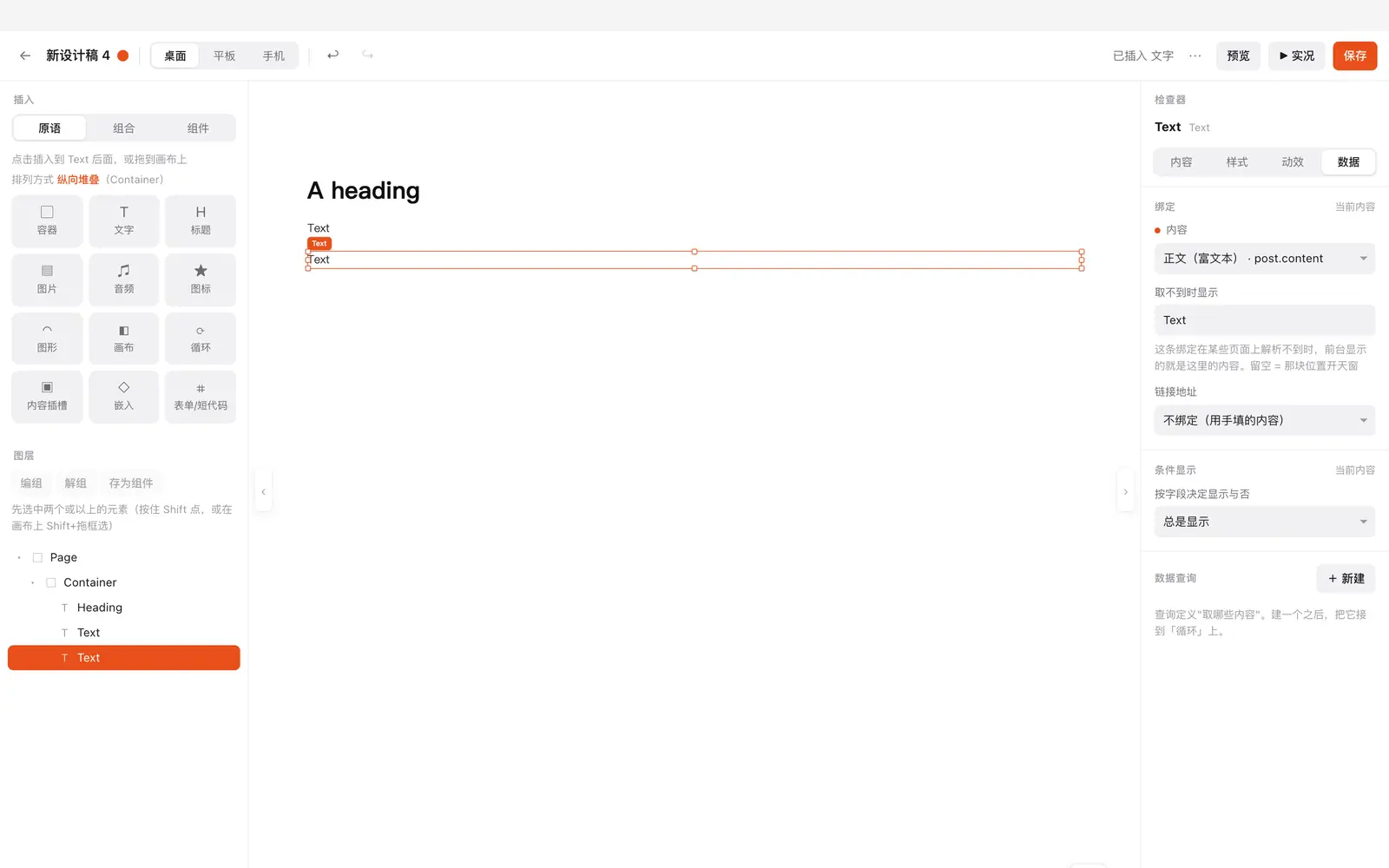
Task: Click the orange 保存 save button
Action: 1355,56
